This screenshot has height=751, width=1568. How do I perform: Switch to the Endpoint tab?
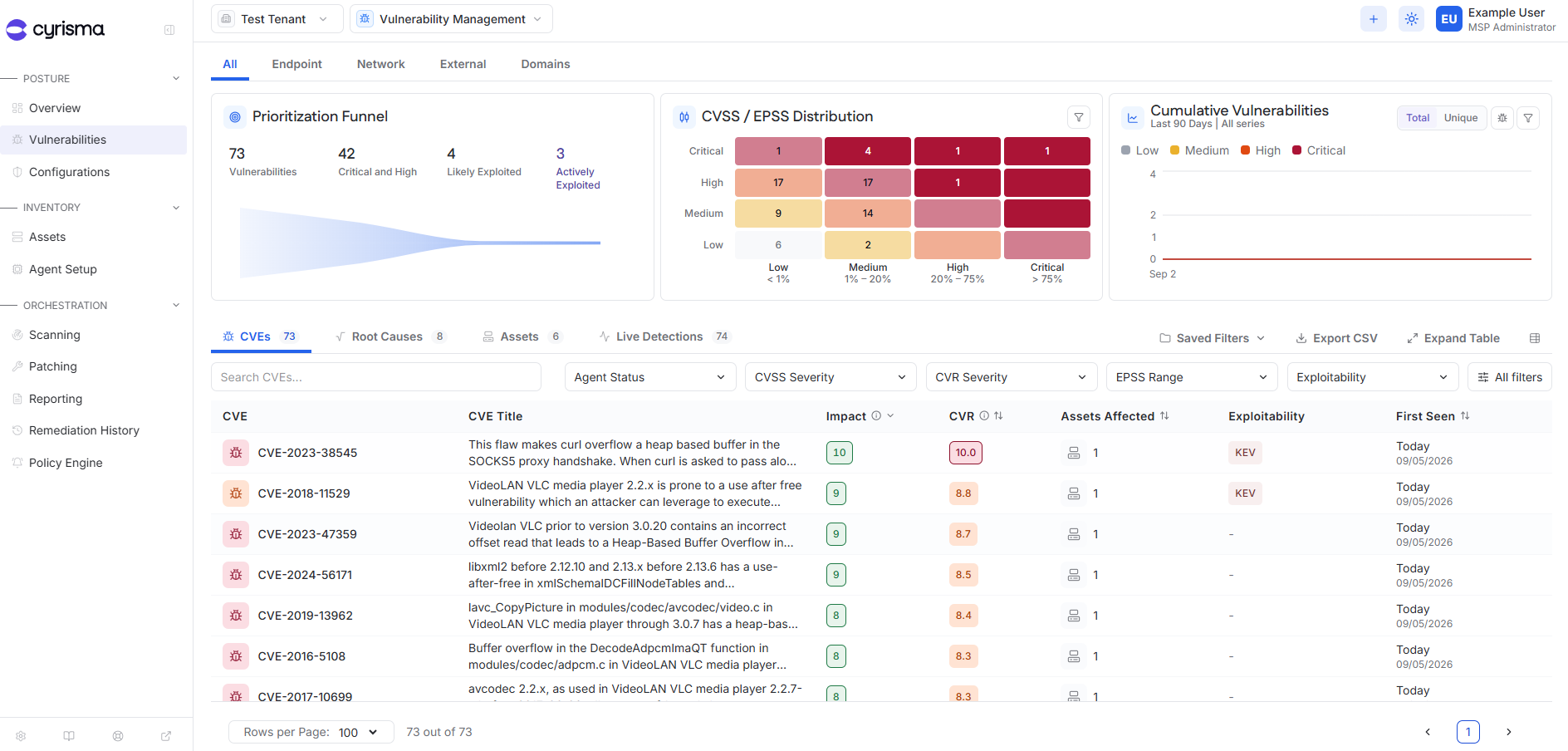point(296,64)
